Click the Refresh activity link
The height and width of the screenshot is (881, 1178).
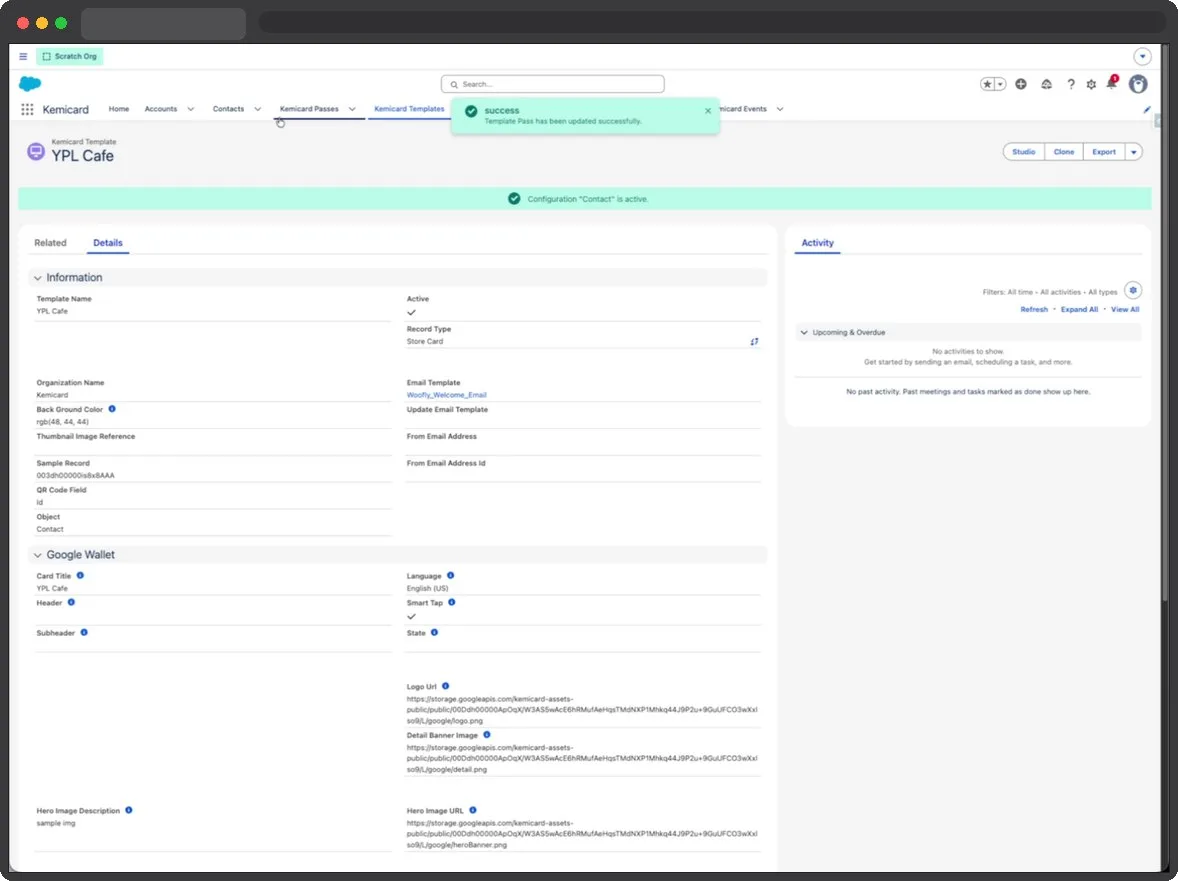coord(1034,309)
